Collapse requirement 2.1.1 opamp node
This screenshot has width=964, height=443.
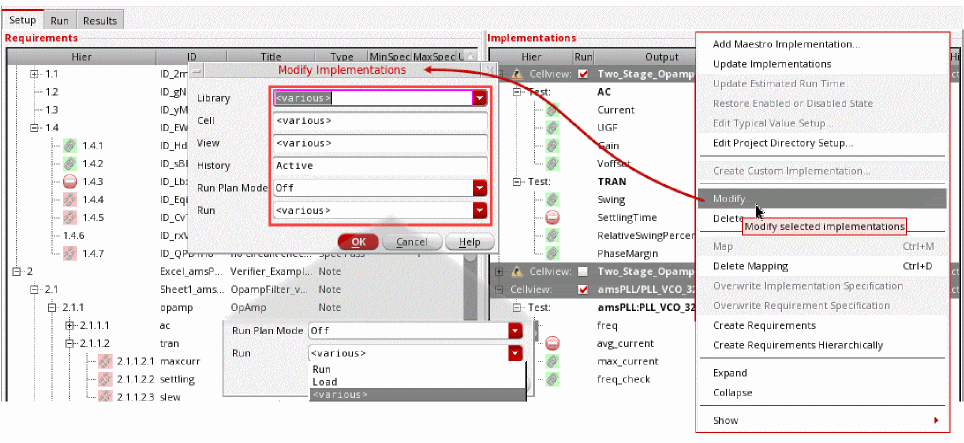(52, 307)
